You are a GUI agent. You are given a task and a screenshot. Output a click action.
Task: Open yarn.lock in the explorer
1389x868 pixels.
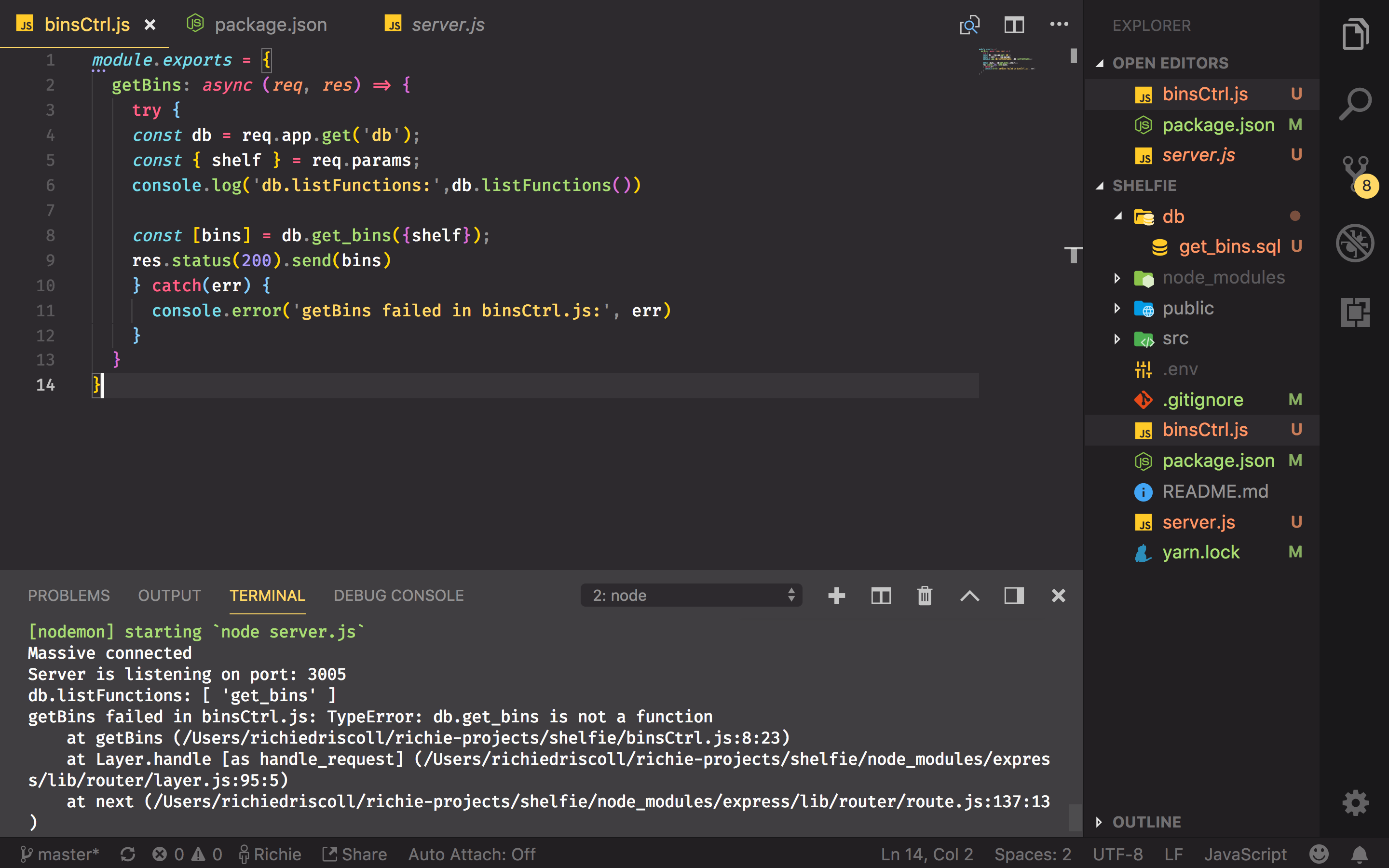[x=1202, y=552]
